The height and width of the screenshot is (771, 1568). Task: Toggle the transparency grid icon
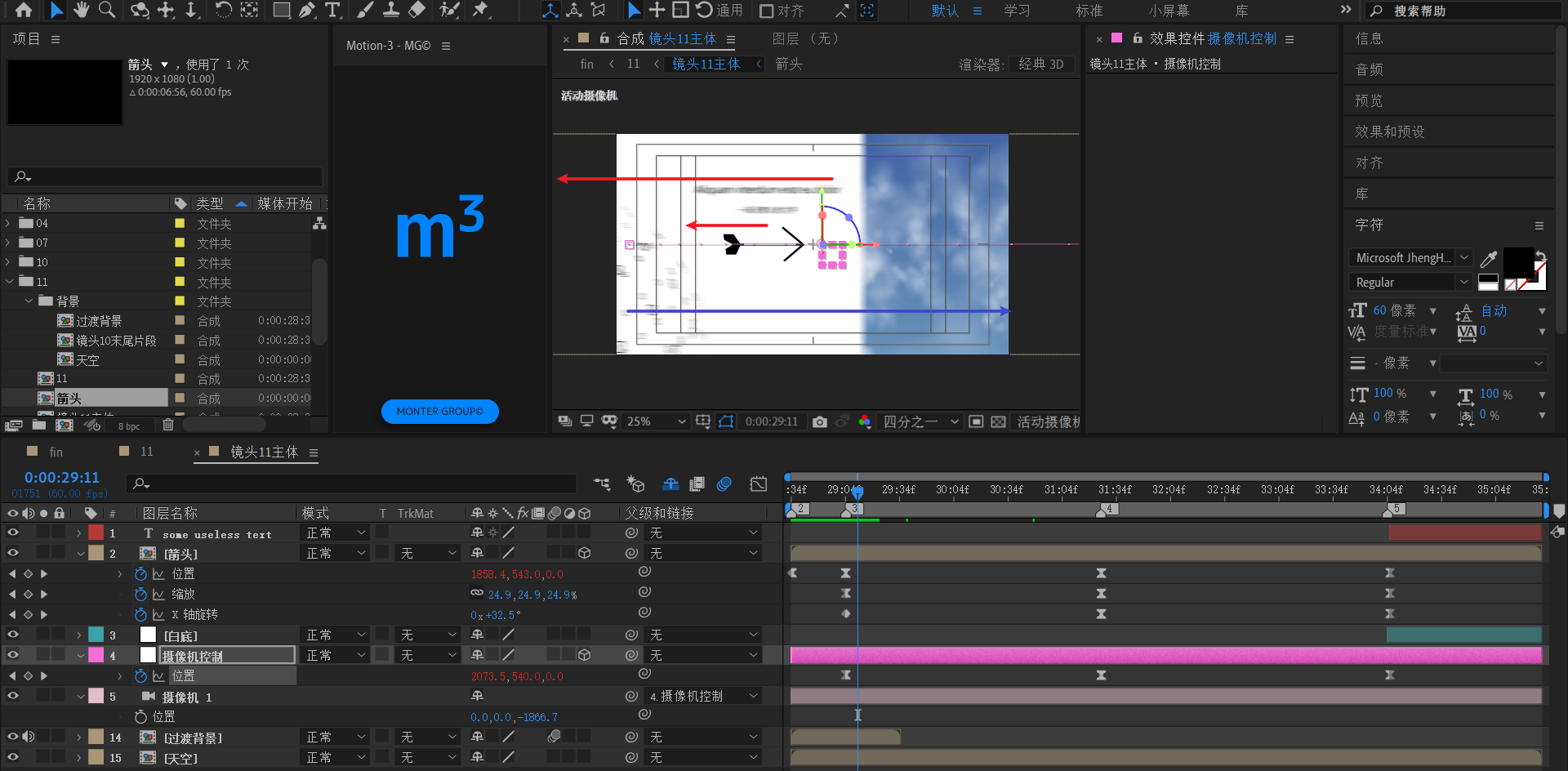pos(998,421)
